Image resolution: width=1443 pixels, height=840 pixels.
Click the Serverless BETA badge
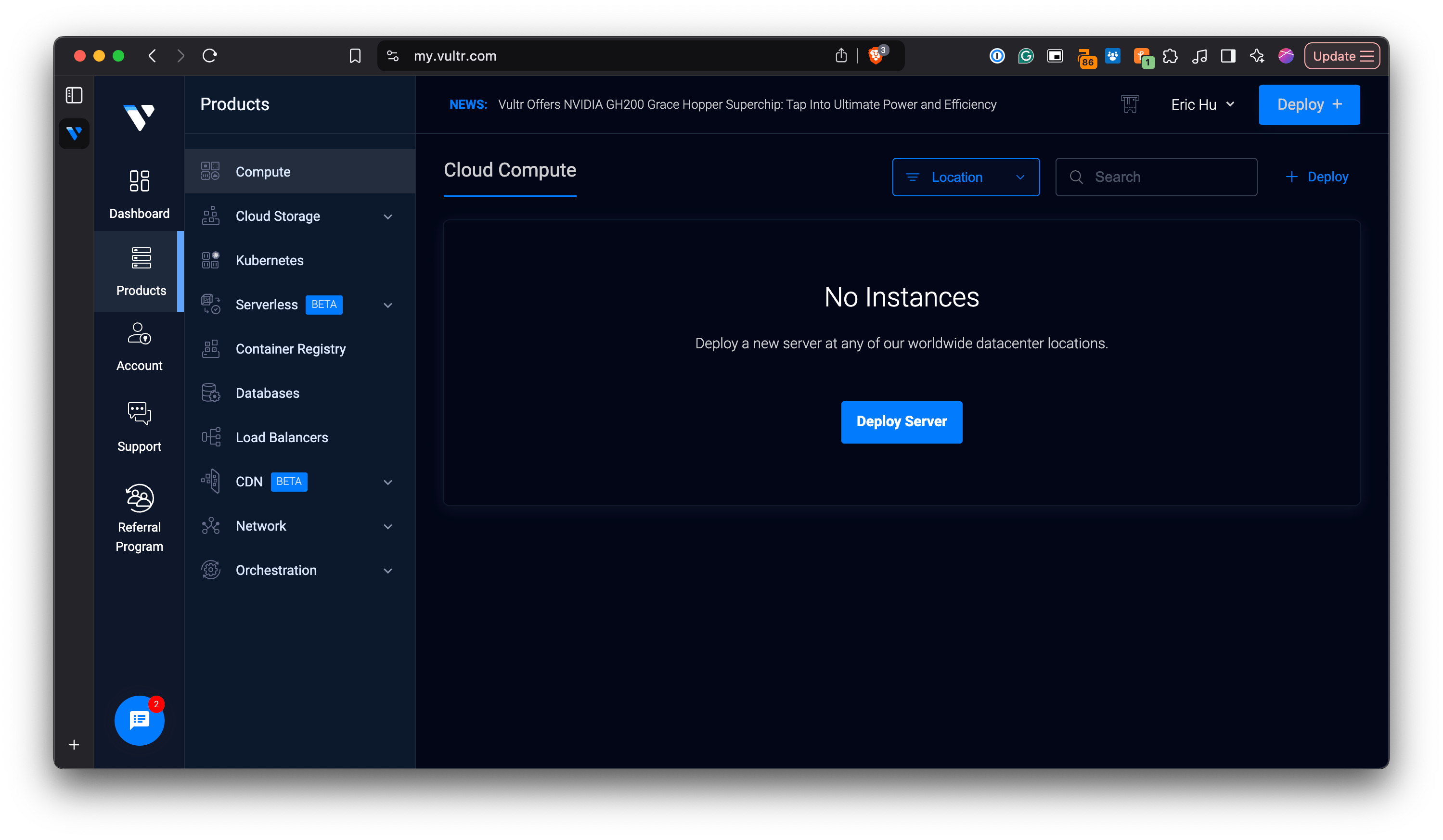coord(323,305)
